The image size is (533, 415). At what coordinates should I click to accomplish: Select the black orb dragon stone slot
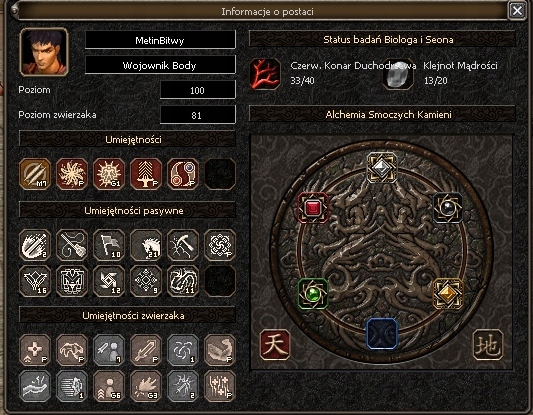[448, 208]
